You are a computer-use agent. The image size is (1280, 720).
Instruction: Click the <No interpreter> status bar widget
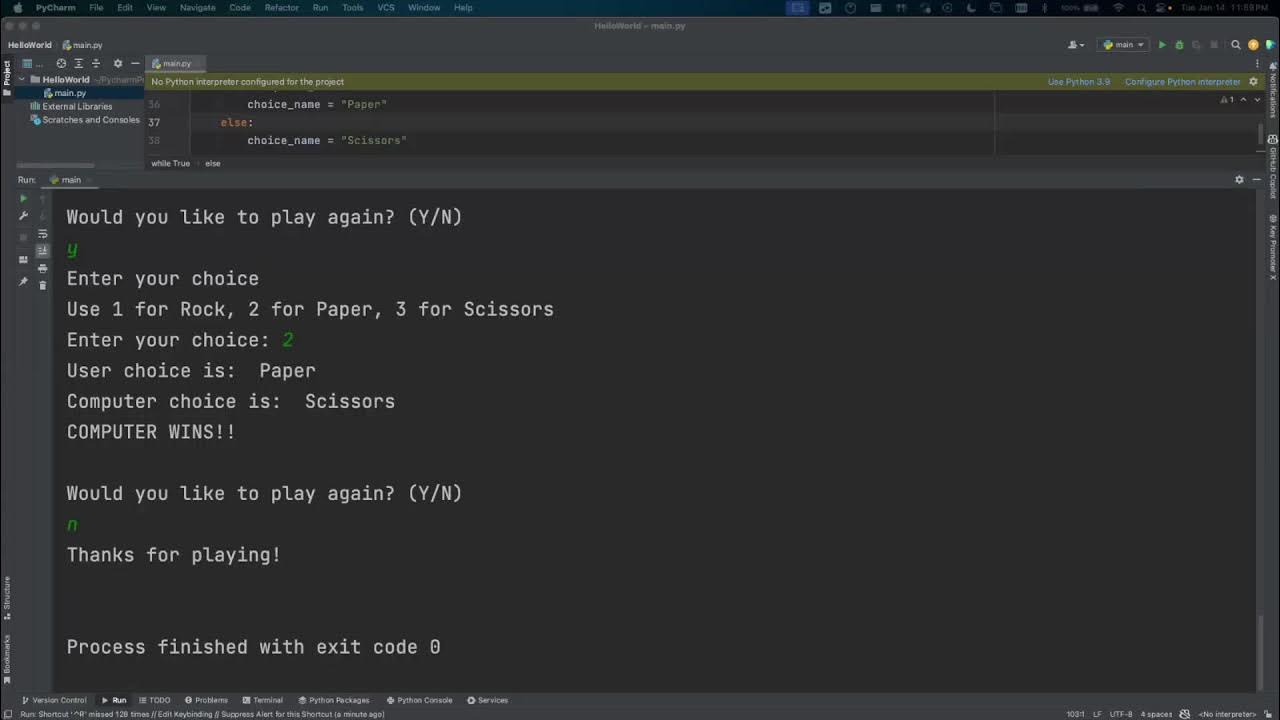1227,714
